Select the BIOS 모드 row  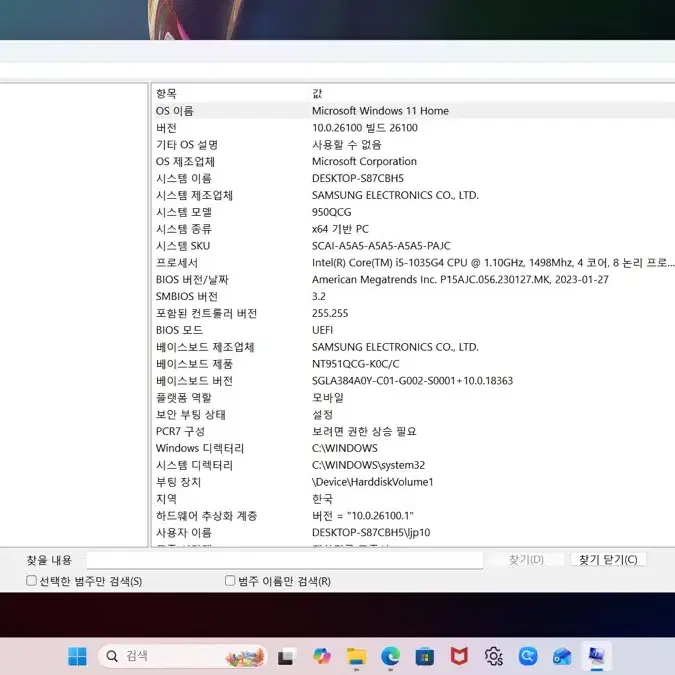pyautogui.click(x=413, y=330)
